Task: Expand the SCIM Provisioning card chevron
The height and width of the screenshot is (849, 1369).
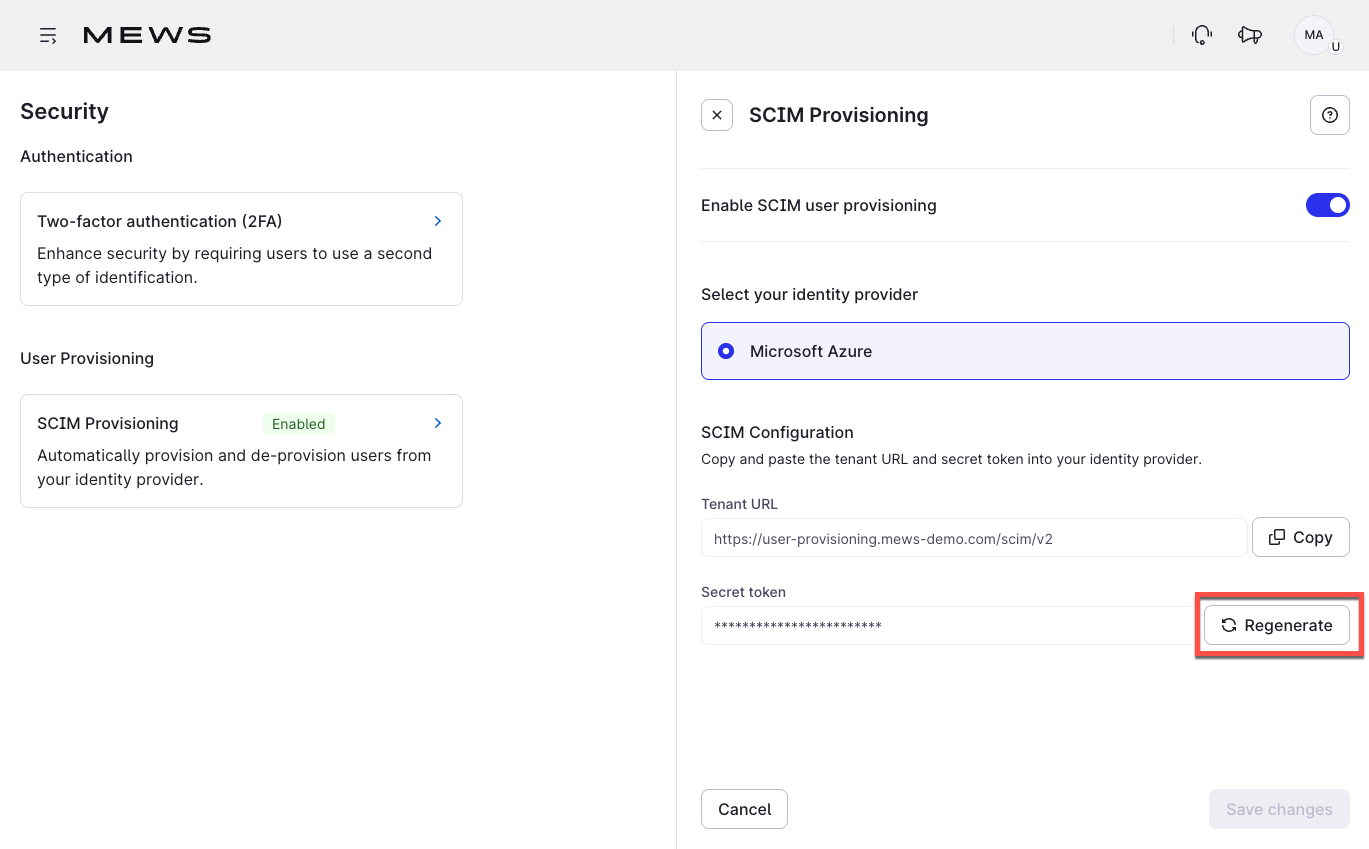Action: point(438,423)
